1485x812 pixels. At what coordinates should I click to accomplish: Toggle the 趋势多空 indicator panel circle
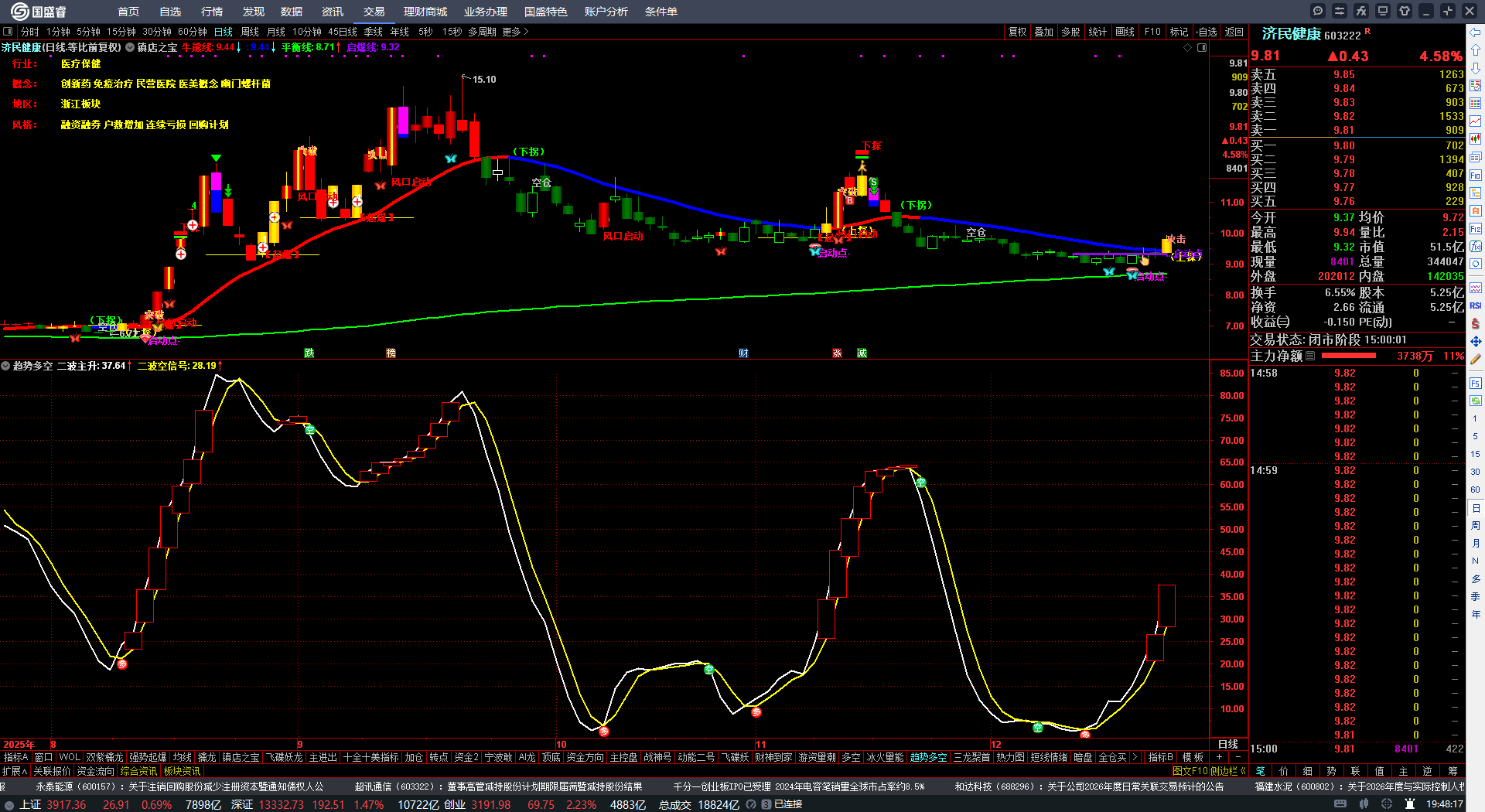(x=5, y=366)
